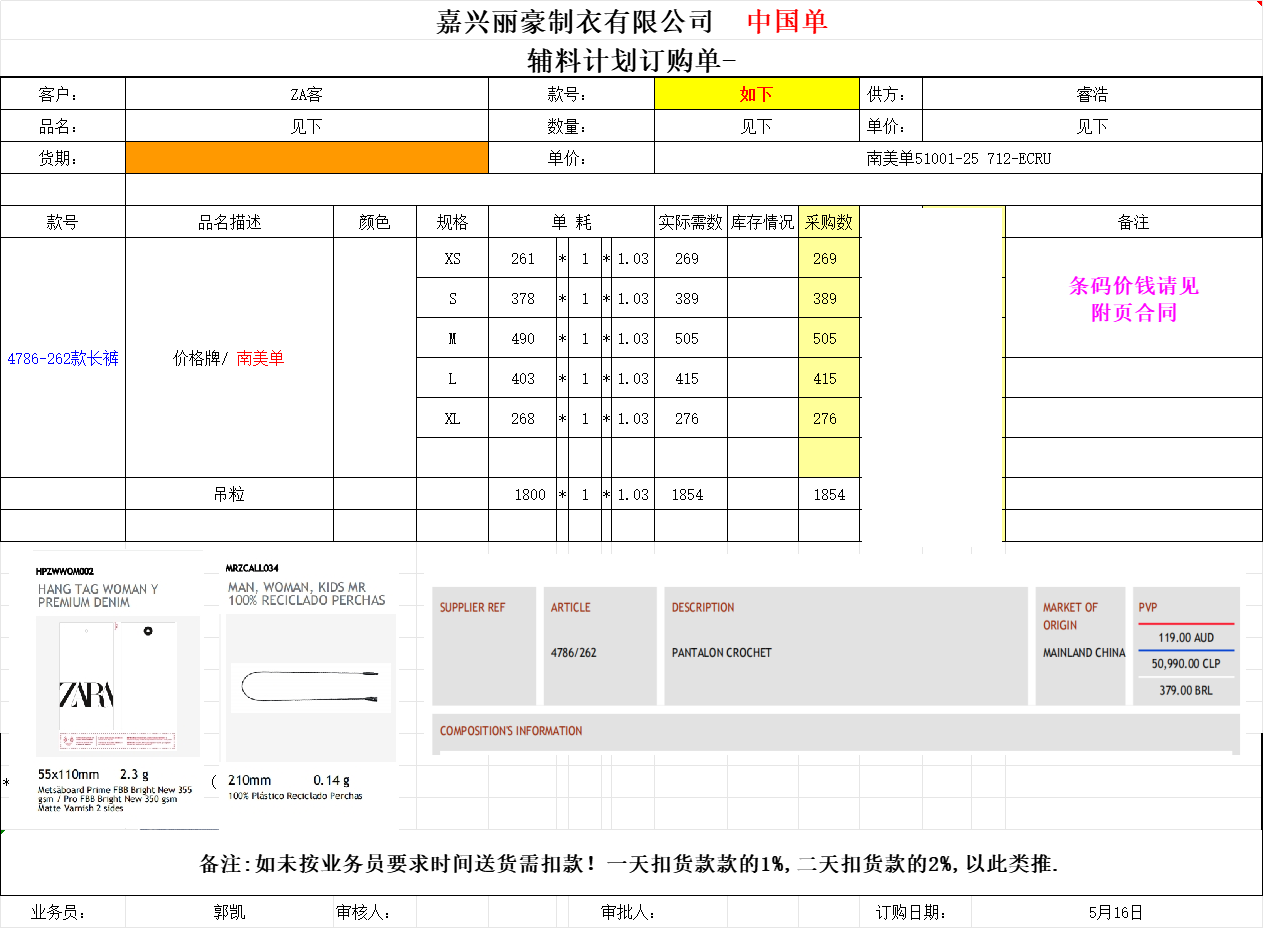This screenshot has height=928, width=1263.
Task: Click the PVP price panel in the label image
Action: (1185, 647)
